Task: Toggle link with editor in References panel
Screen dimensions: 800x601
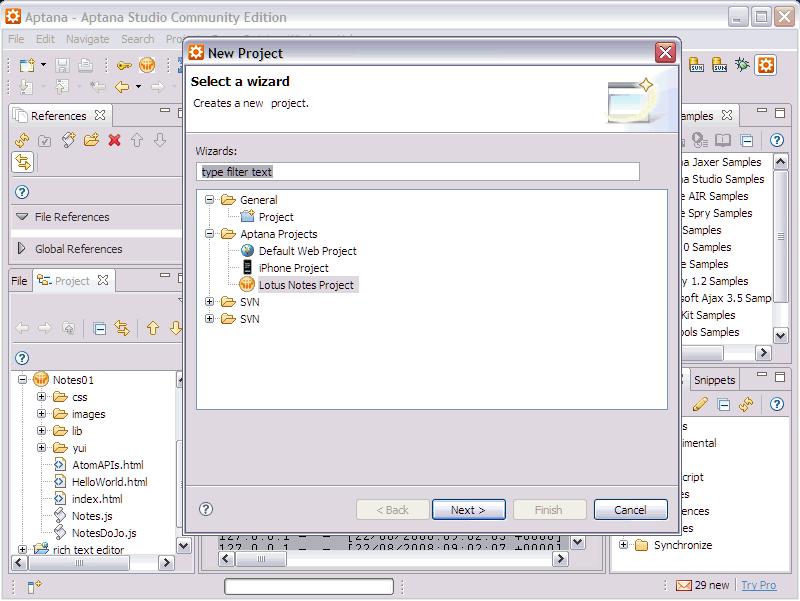Action: pos(22,162)
